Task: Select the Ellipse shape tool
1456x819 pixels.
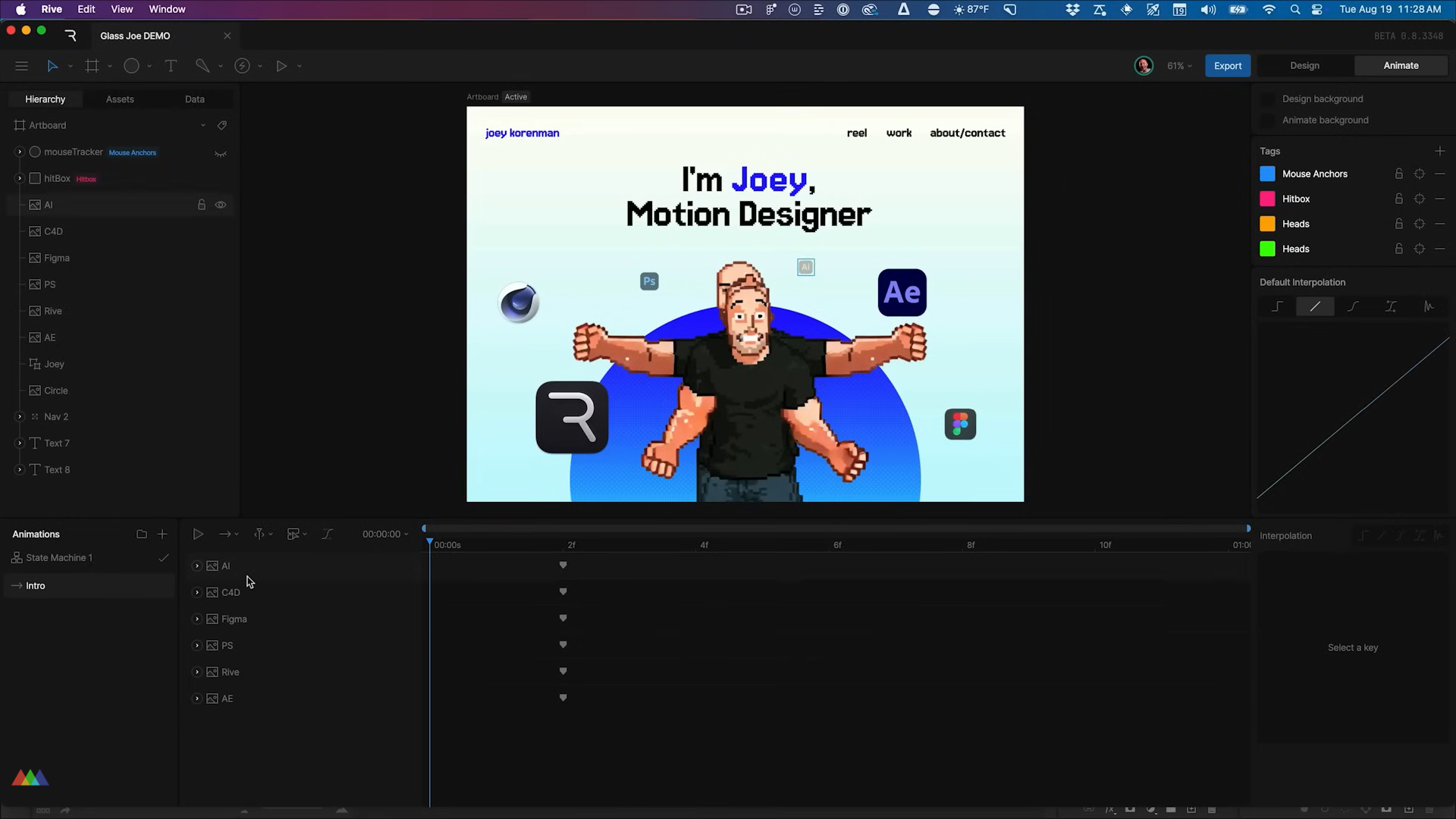Action: [x=131, y=66]
